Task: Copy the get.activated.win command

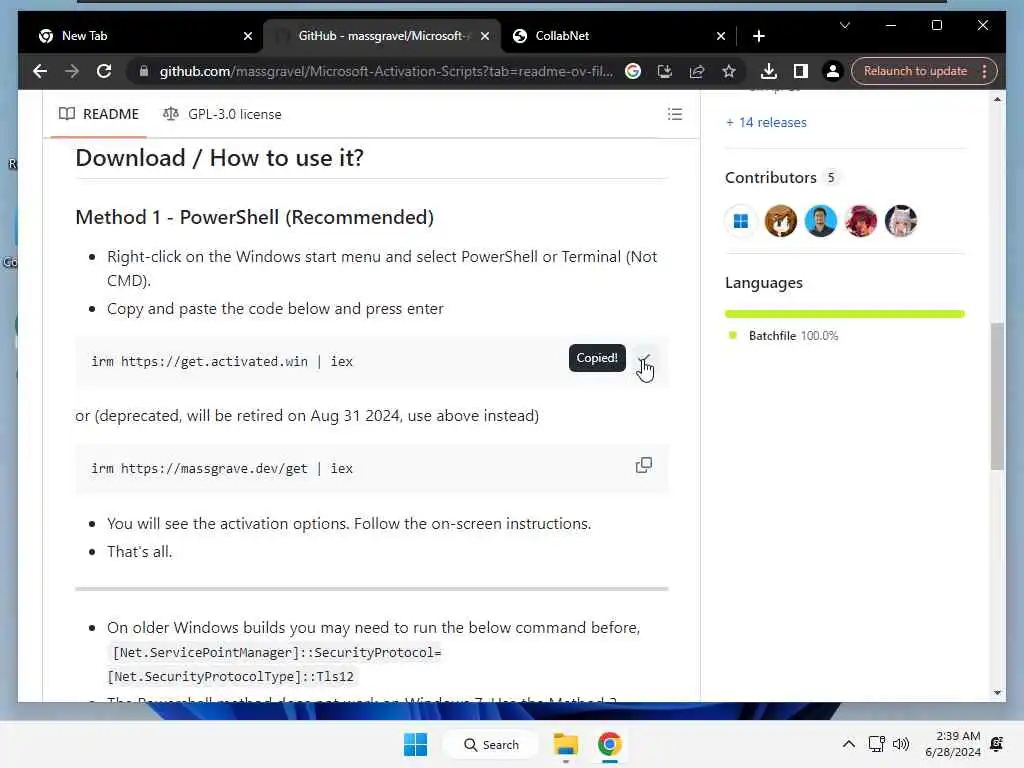Action: [643, 360]
